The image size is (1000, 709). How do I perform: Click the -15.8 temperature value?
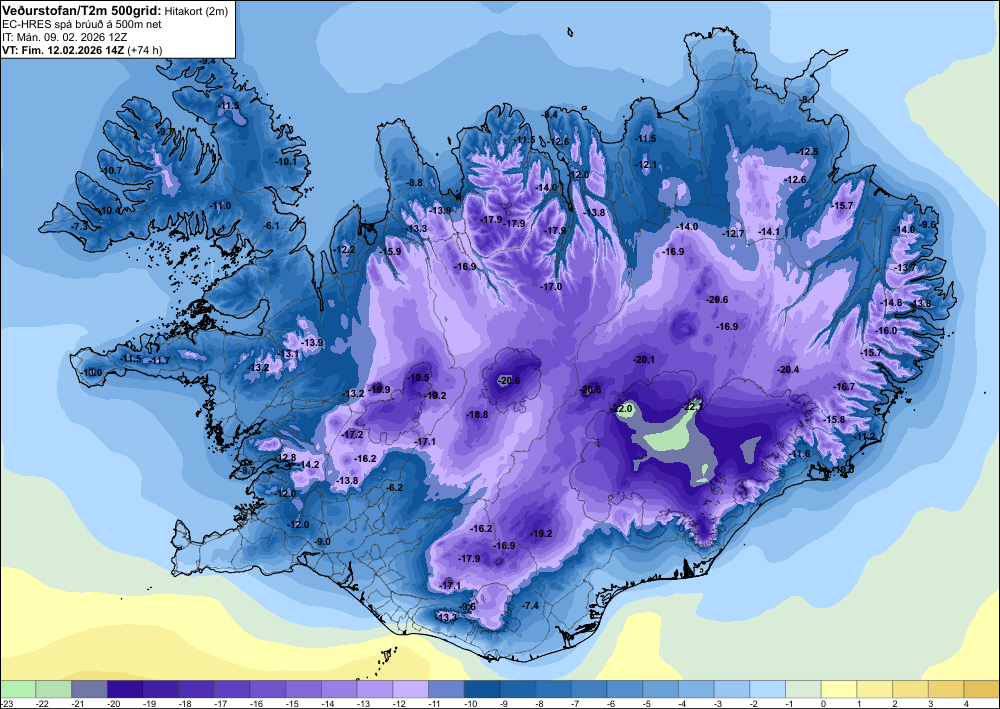pos(834,420)
